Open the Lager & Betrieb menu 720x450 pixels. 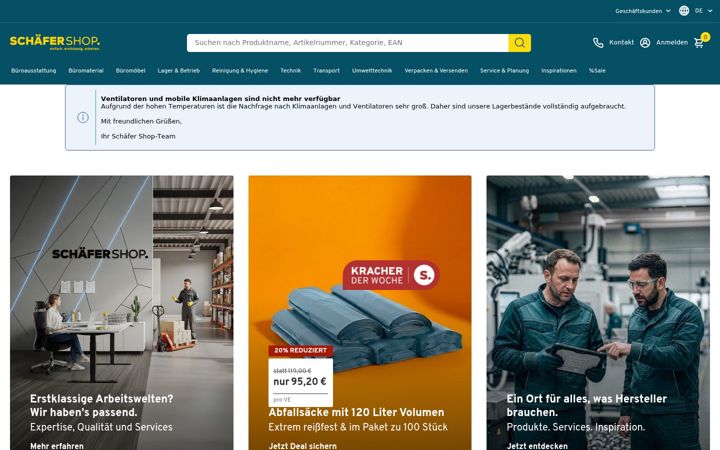[x=179, y=71]
